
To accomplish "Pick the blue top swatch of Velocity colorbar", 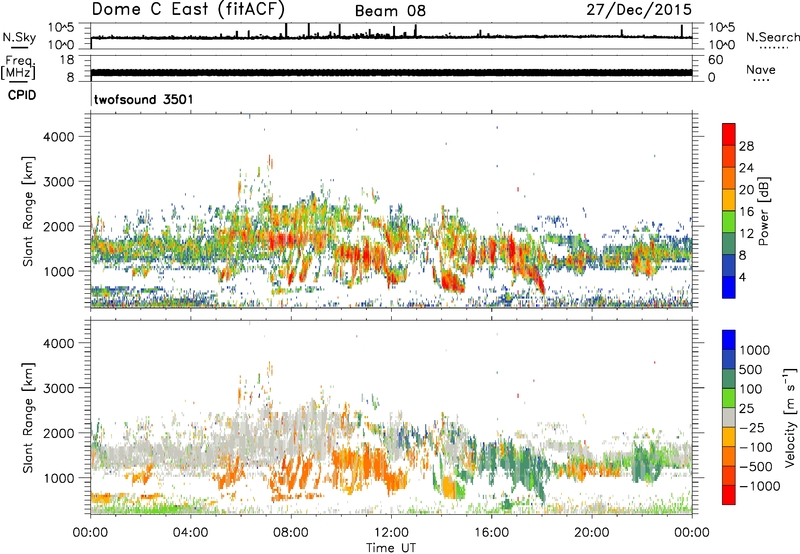I will 729,340.
